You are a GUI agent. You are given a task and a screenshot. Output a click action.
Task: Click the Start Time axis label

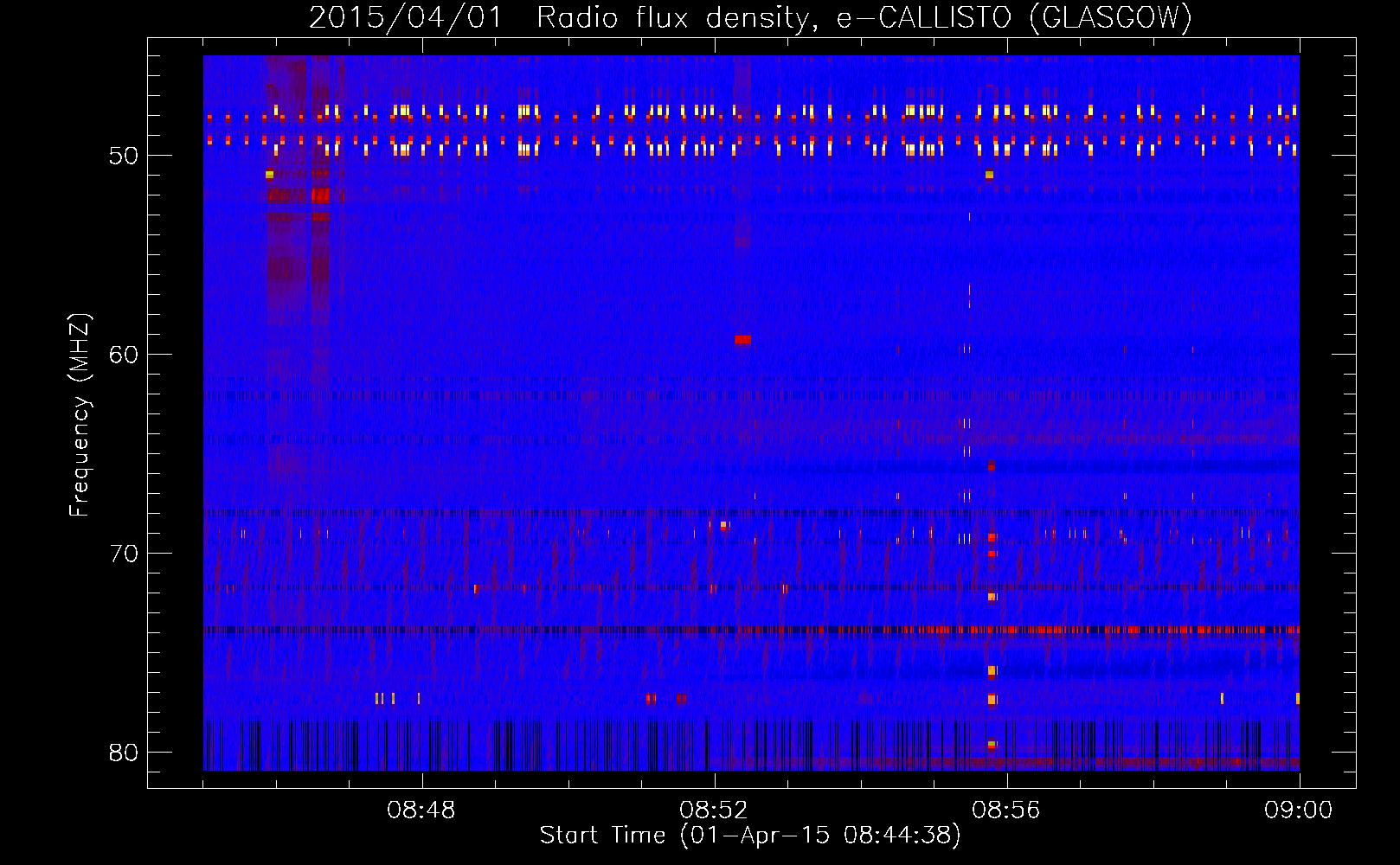coord(750,836)
